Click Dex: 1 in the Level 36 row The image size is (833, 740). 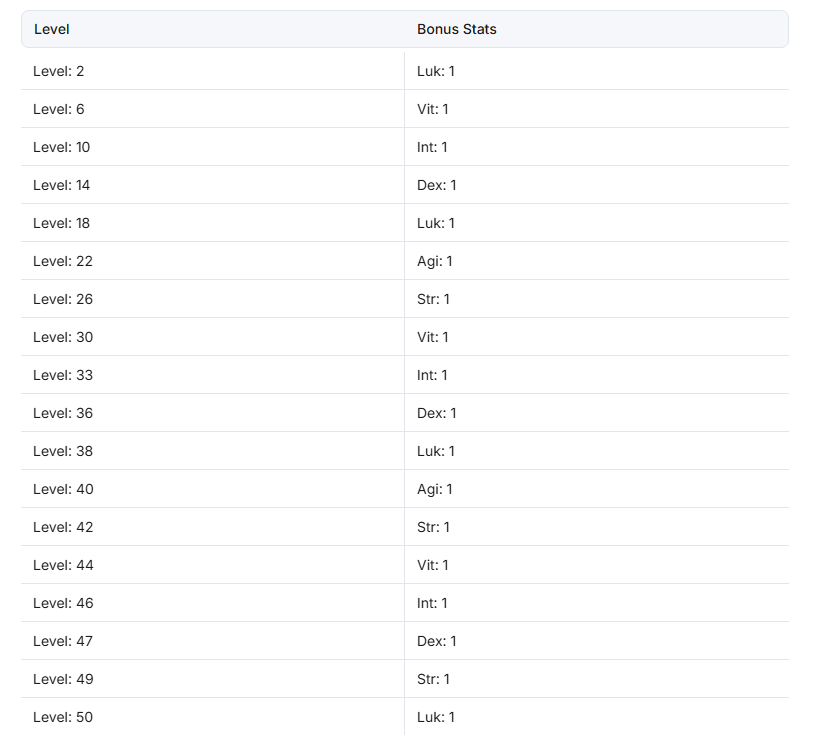[437, 413]
